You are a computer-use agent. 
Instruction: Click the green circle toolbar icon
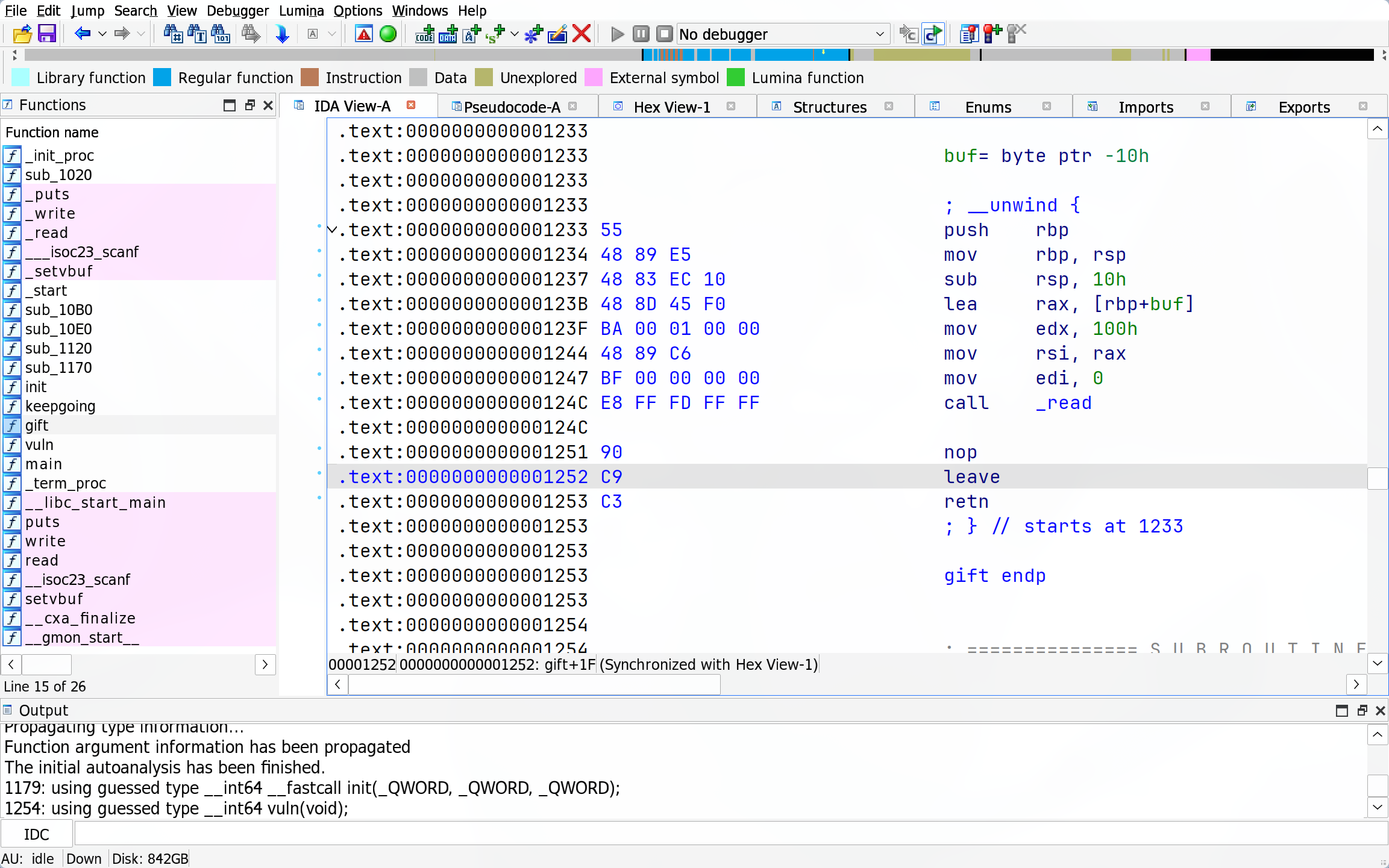388,34
